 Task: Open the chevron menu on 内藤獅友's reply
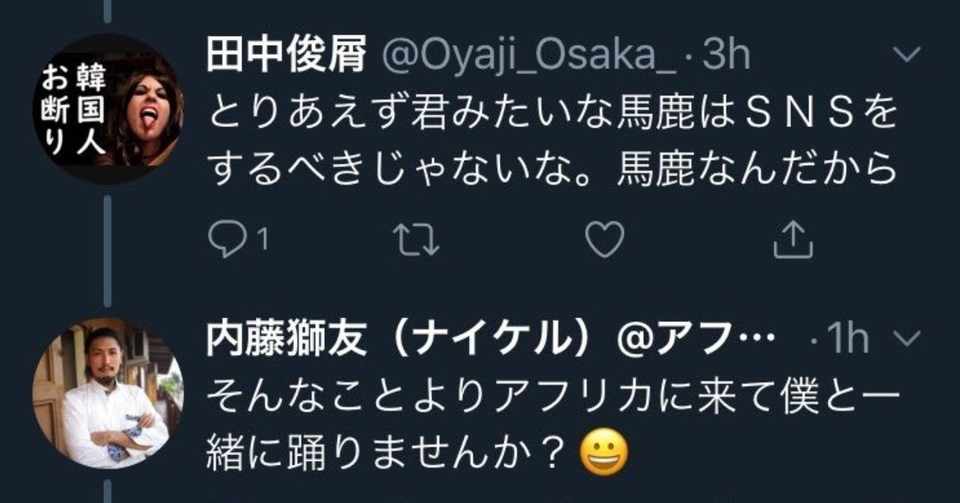pyautogui.click(x=911, y=341)
